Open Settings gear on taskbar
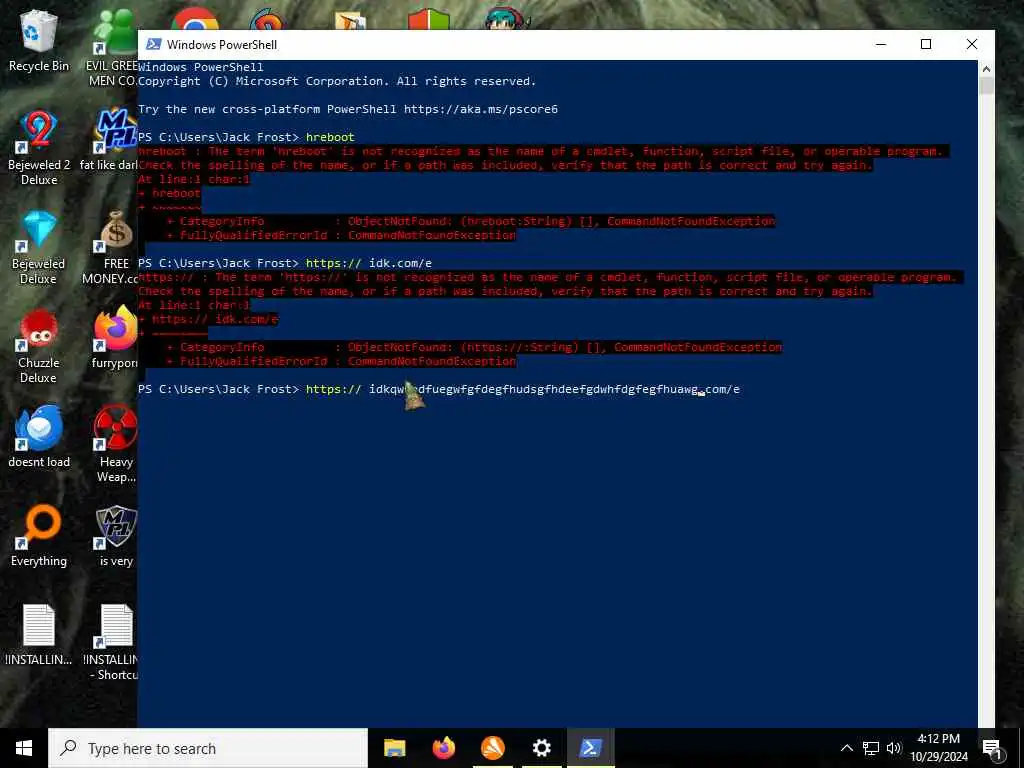The width and height of the screenshot is (1024, 768). click(541, 748)
